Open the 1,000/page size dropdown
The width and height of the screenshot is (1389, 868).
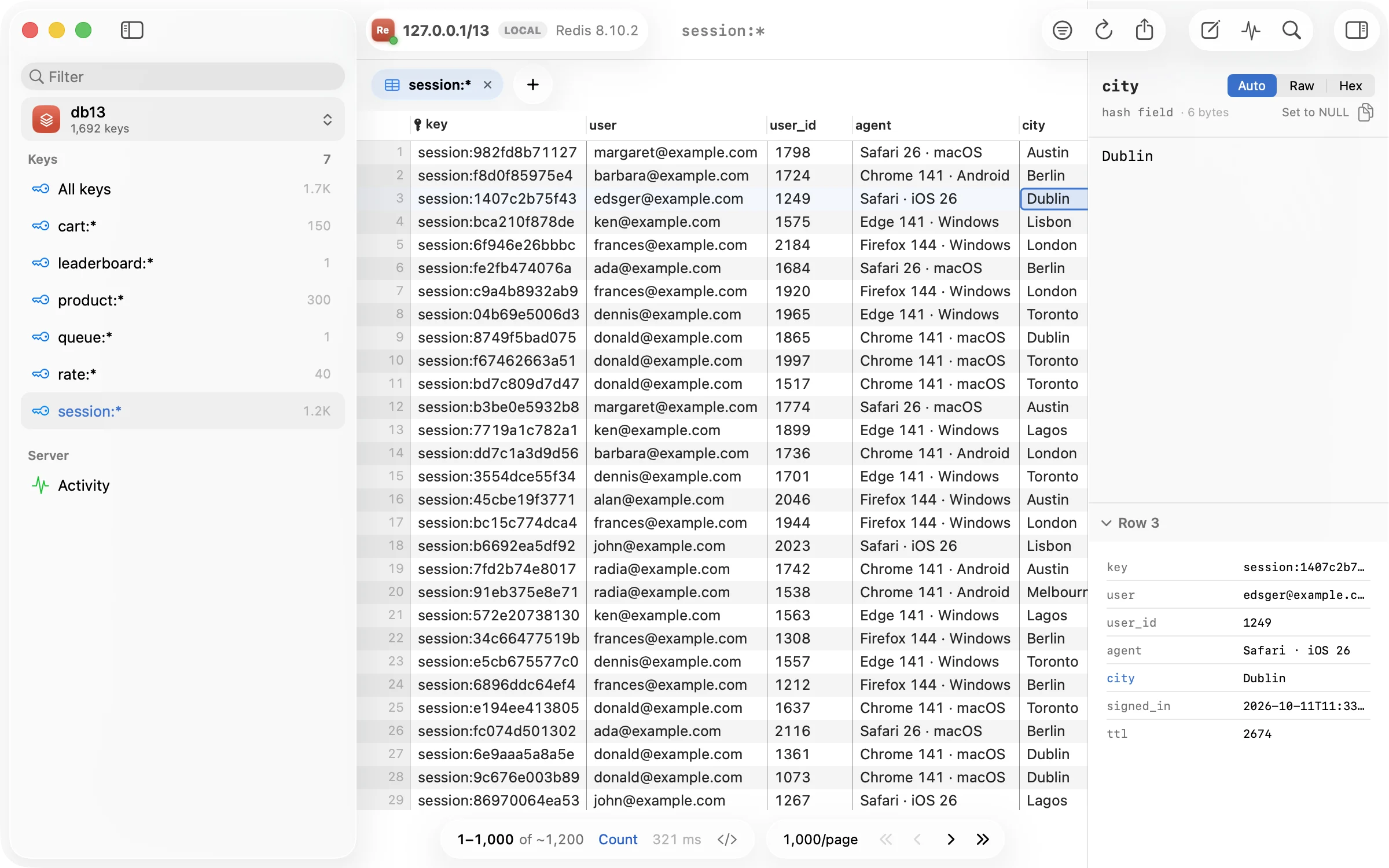pyautogui.click(x=820, y=839)
